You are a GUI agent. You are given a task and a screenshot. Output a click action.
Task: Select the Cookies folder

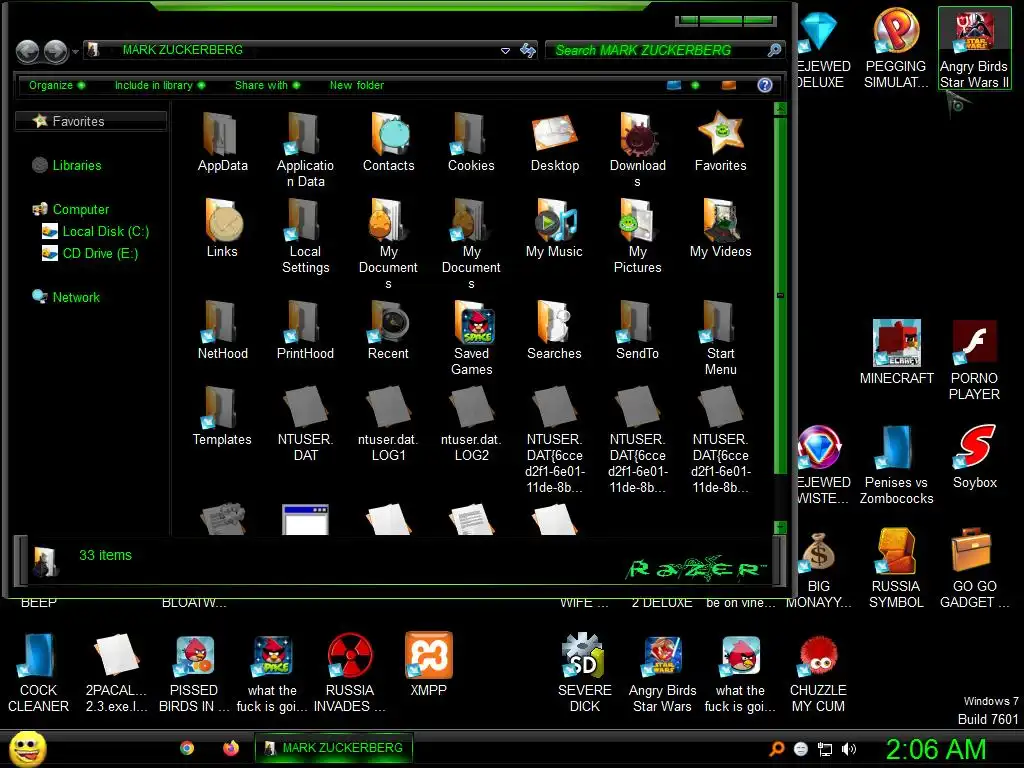pyautogui.click(x=471, y=142)
